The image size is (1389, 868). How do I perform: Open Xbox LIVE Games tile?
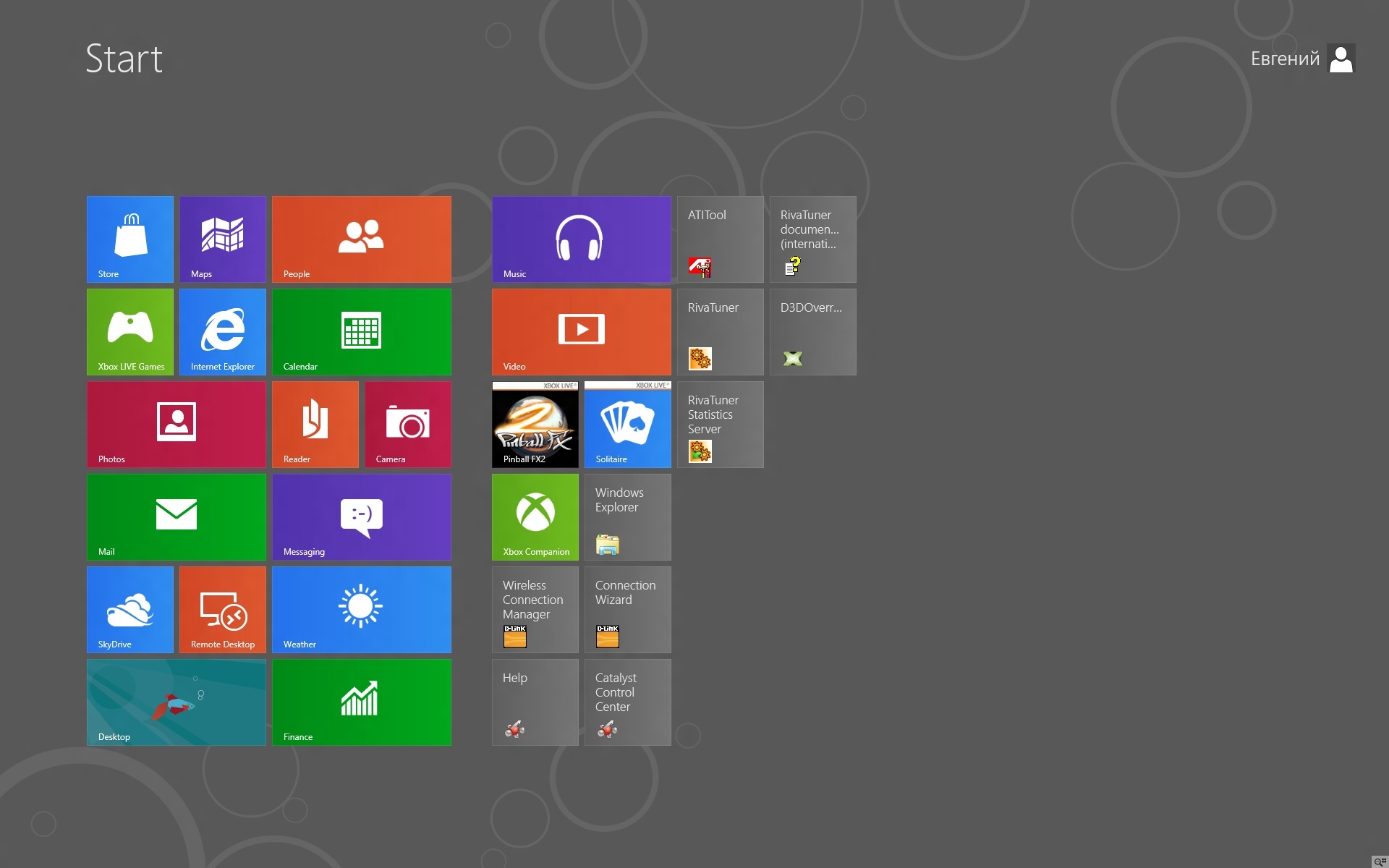pyautogui.click(x=130, y=332)
